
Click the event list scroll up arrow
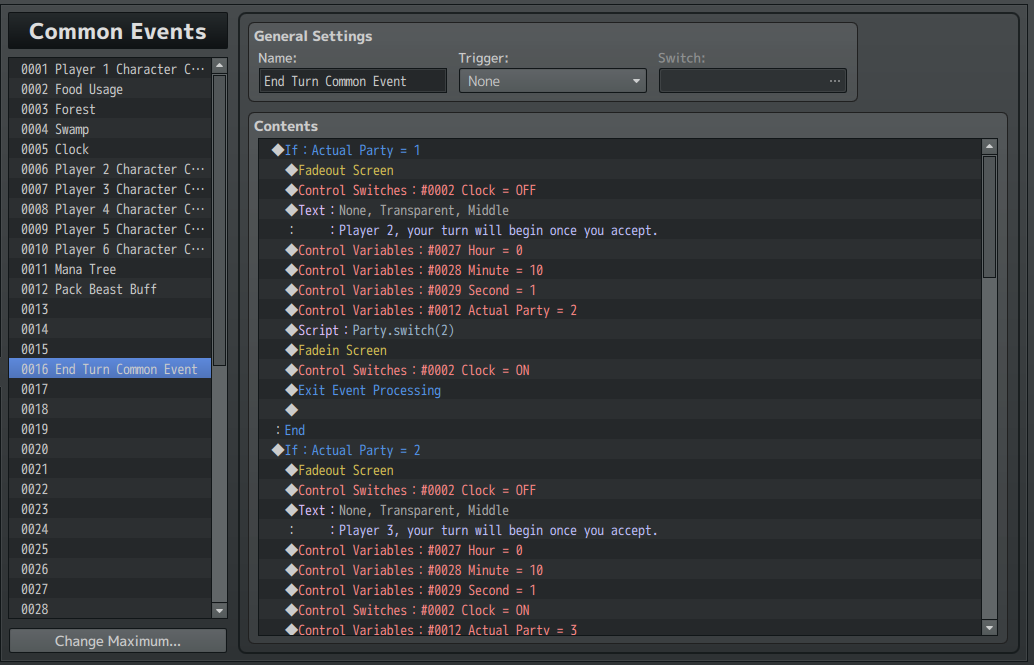coord(220,65)
